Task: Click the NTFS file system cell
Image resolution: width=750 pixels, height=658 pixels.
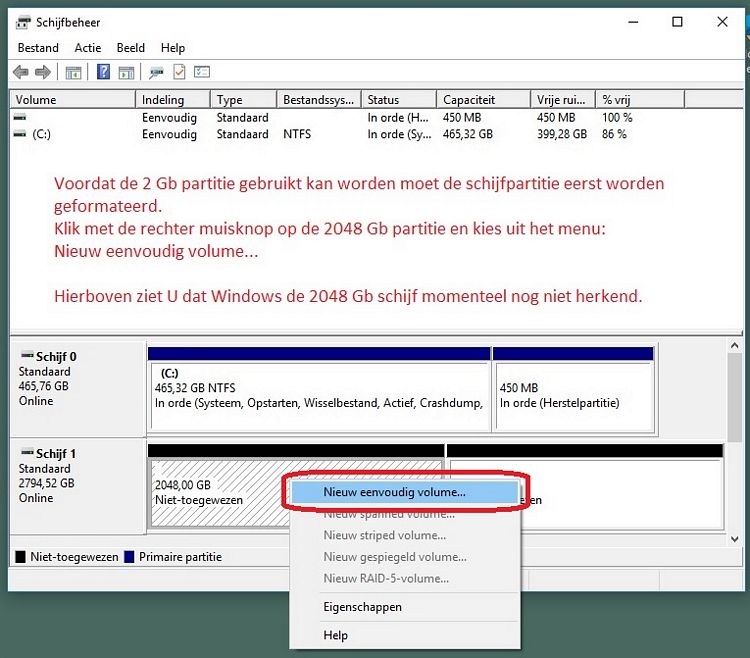Action: click(297, 134)
